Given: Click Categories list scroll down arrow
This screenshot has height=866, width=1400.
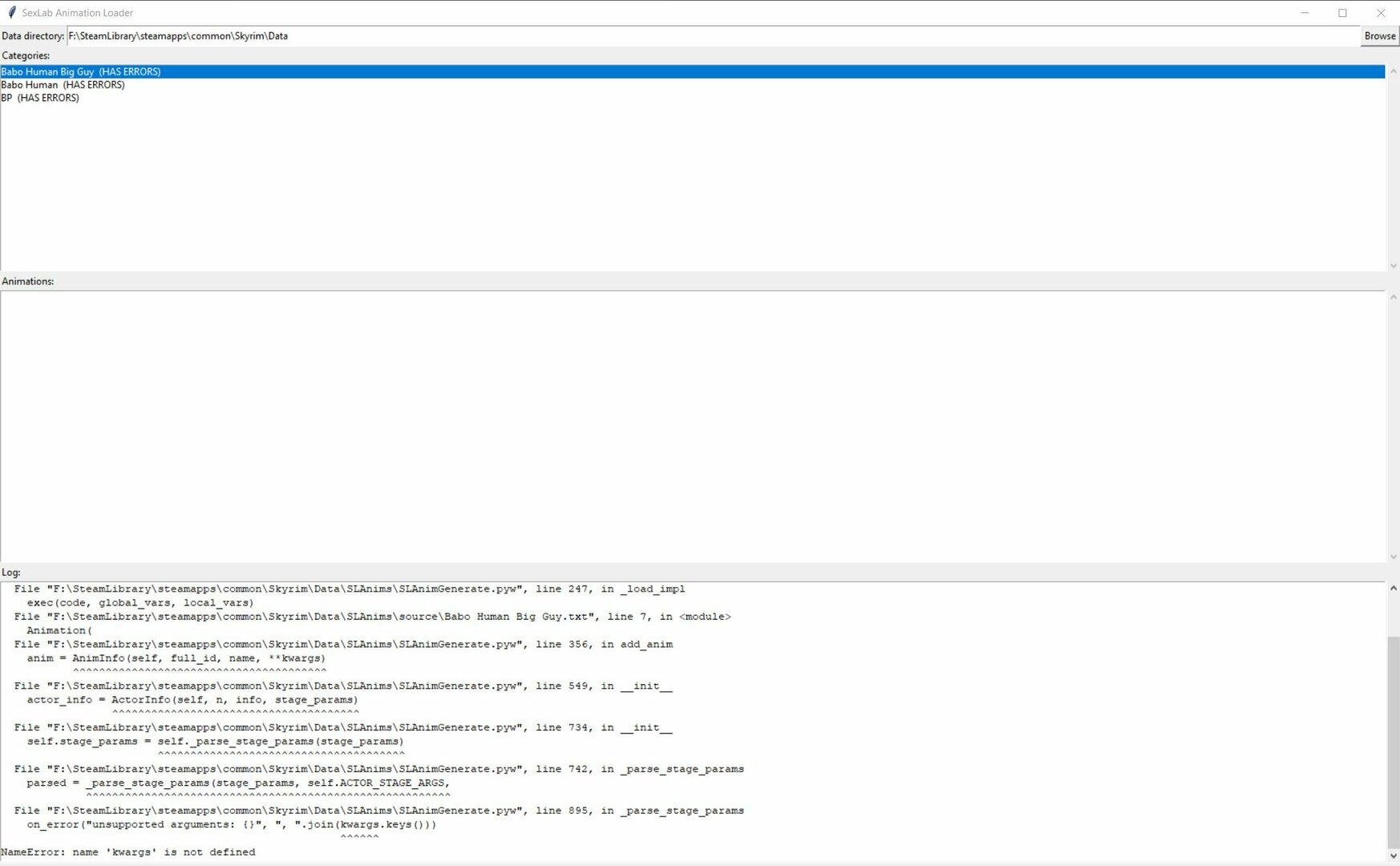Looking at the screenshot, I should pos(1393,265).
